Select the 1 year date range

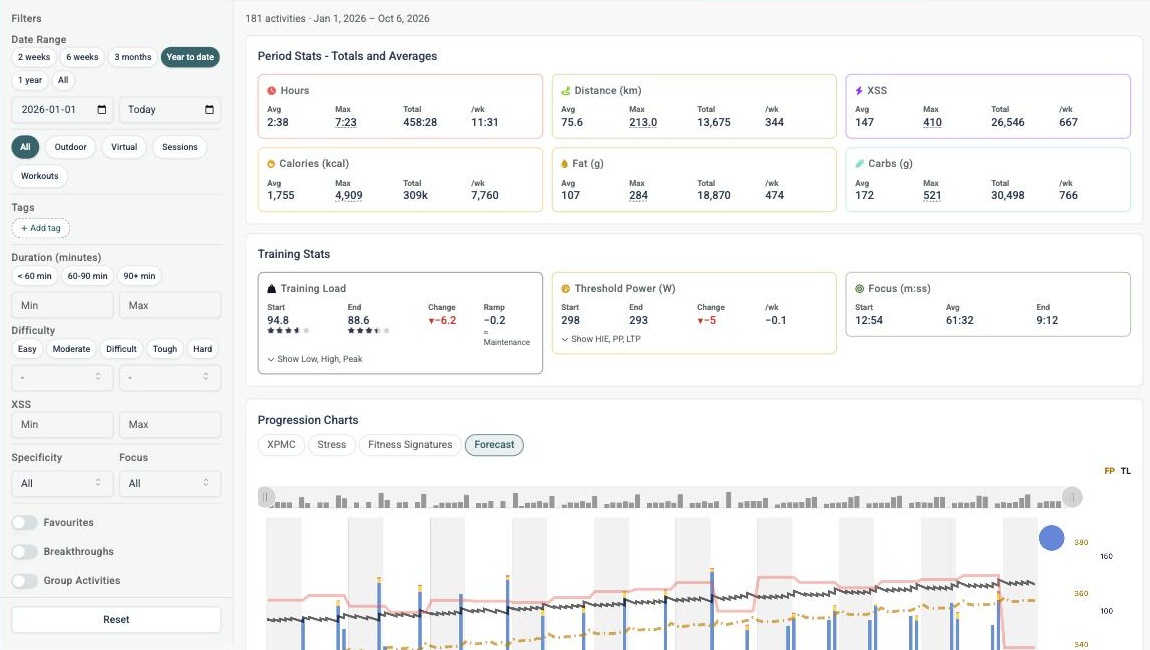[x=30, y=81]
